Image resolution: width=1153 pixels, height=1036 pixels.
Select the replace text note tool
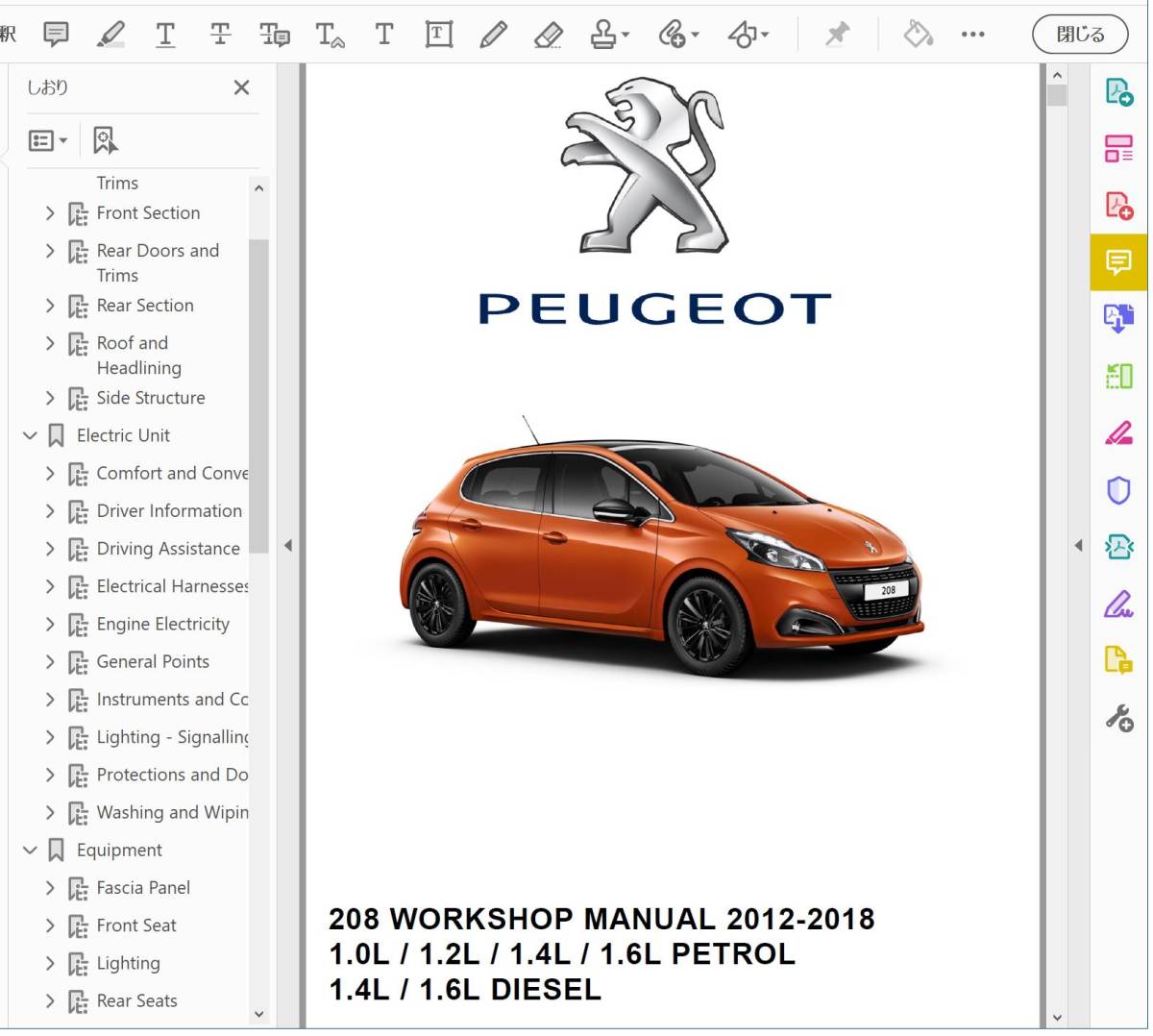275,35
